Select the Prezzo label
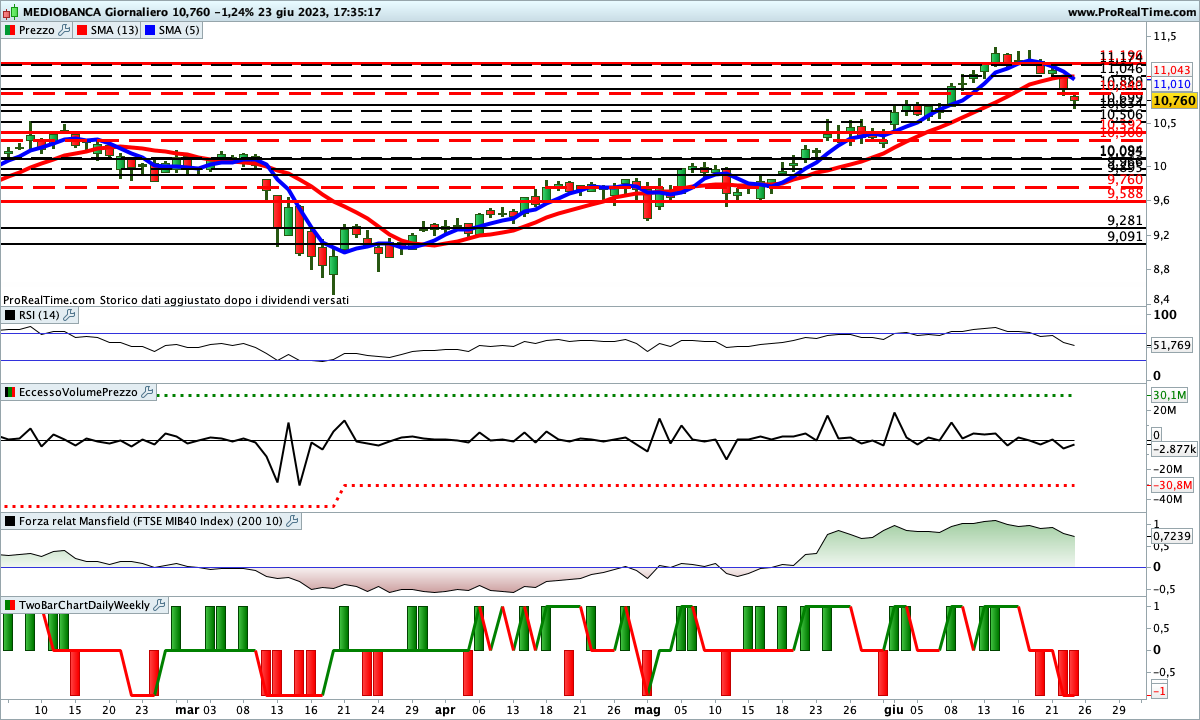Image resolution: width=1200 pixels, height=720 pixels. click(x=37, y=30)
